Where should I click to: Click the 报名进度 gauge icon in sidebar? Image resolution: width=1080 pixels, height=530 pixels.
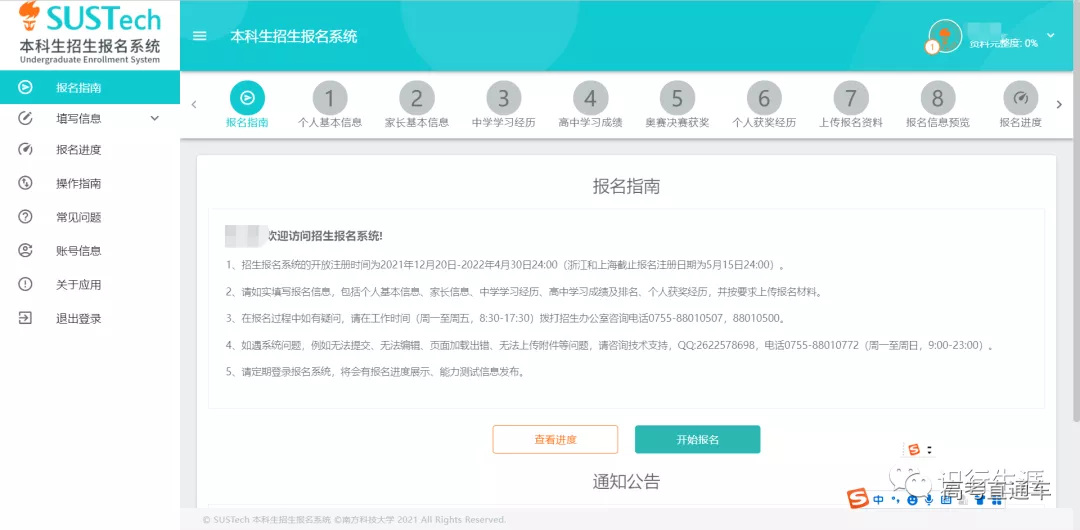(25, 149)
